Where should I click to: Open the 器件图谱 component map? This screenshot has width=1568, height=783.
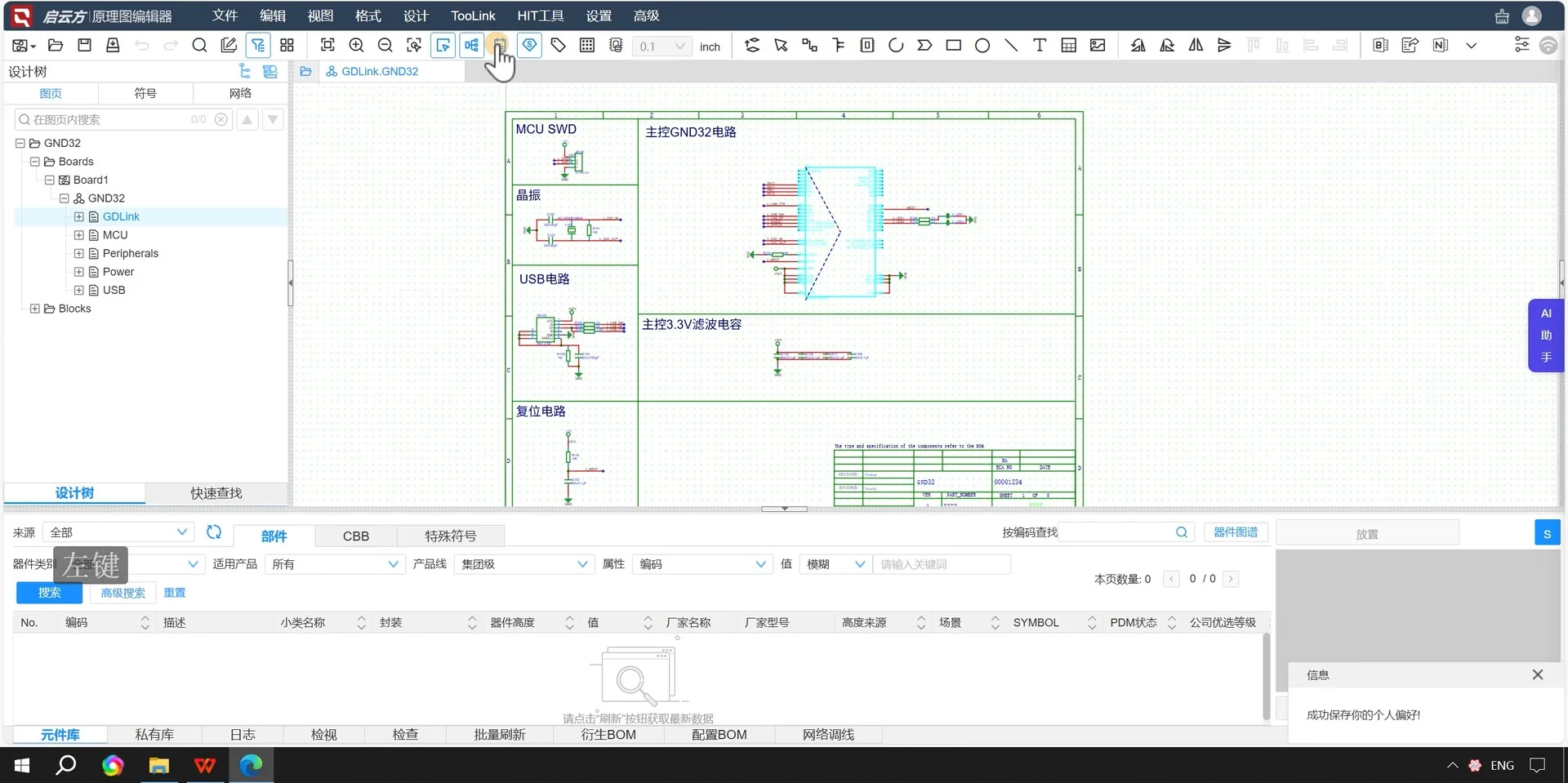coord(1235,532)
